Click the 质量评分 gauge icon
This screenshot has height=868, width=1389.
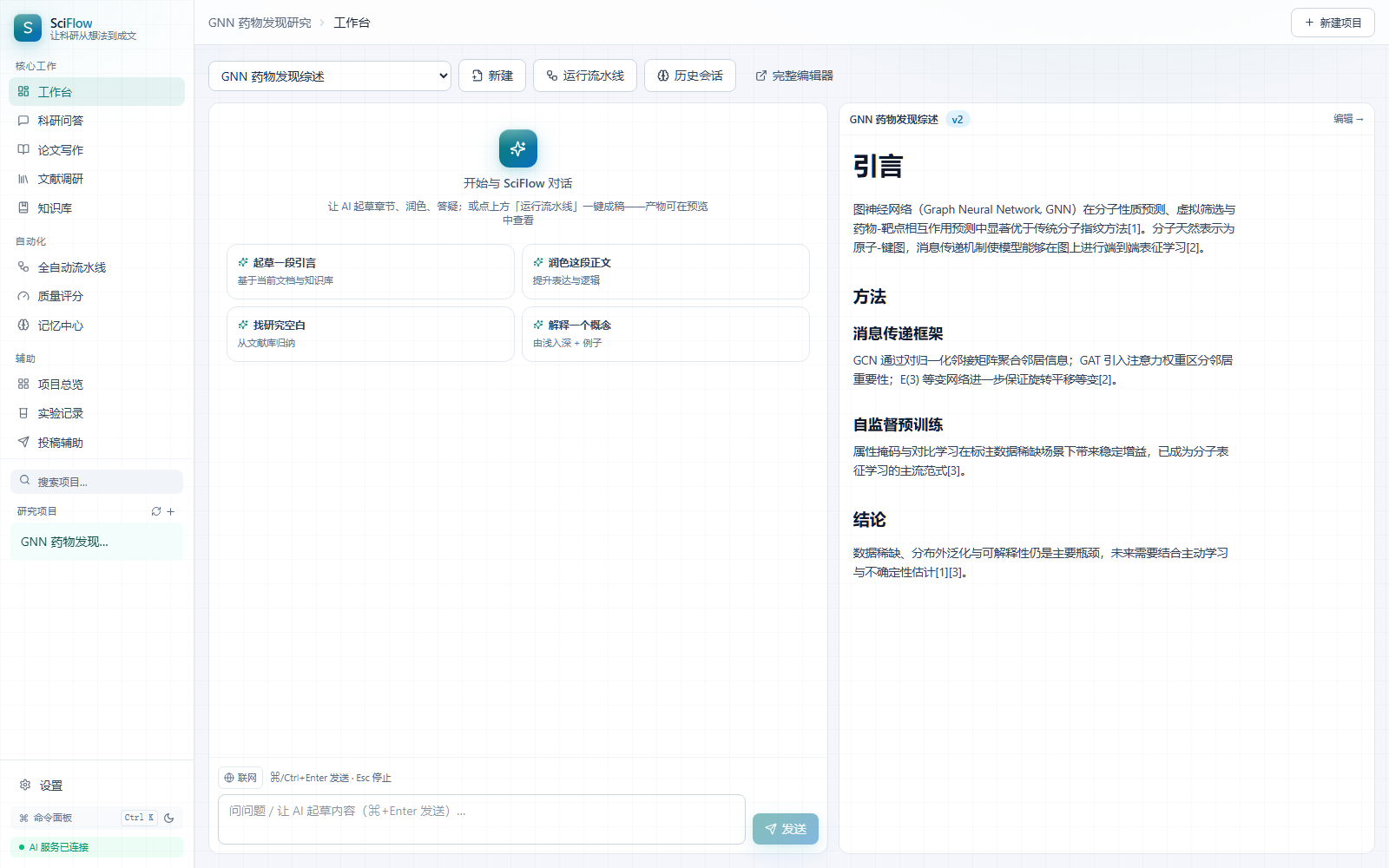[23, 296]
